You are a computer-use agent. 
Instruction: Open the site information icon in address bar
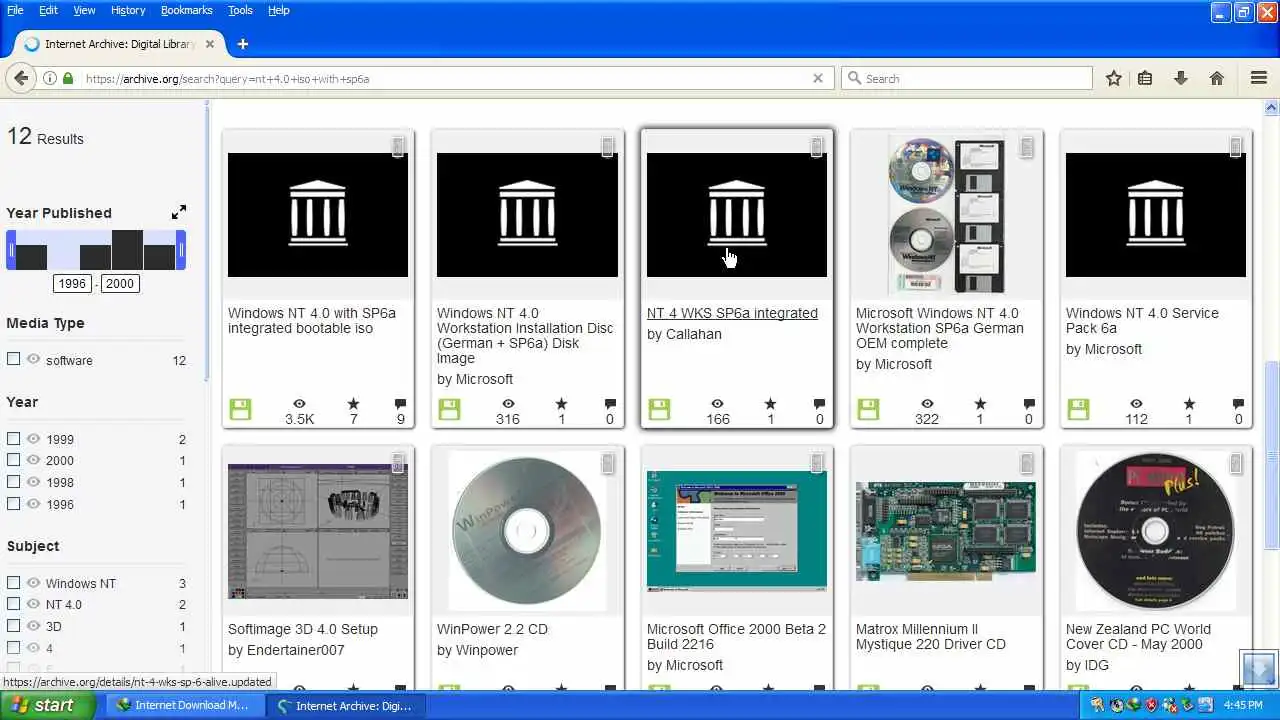[x=49, y=78]
